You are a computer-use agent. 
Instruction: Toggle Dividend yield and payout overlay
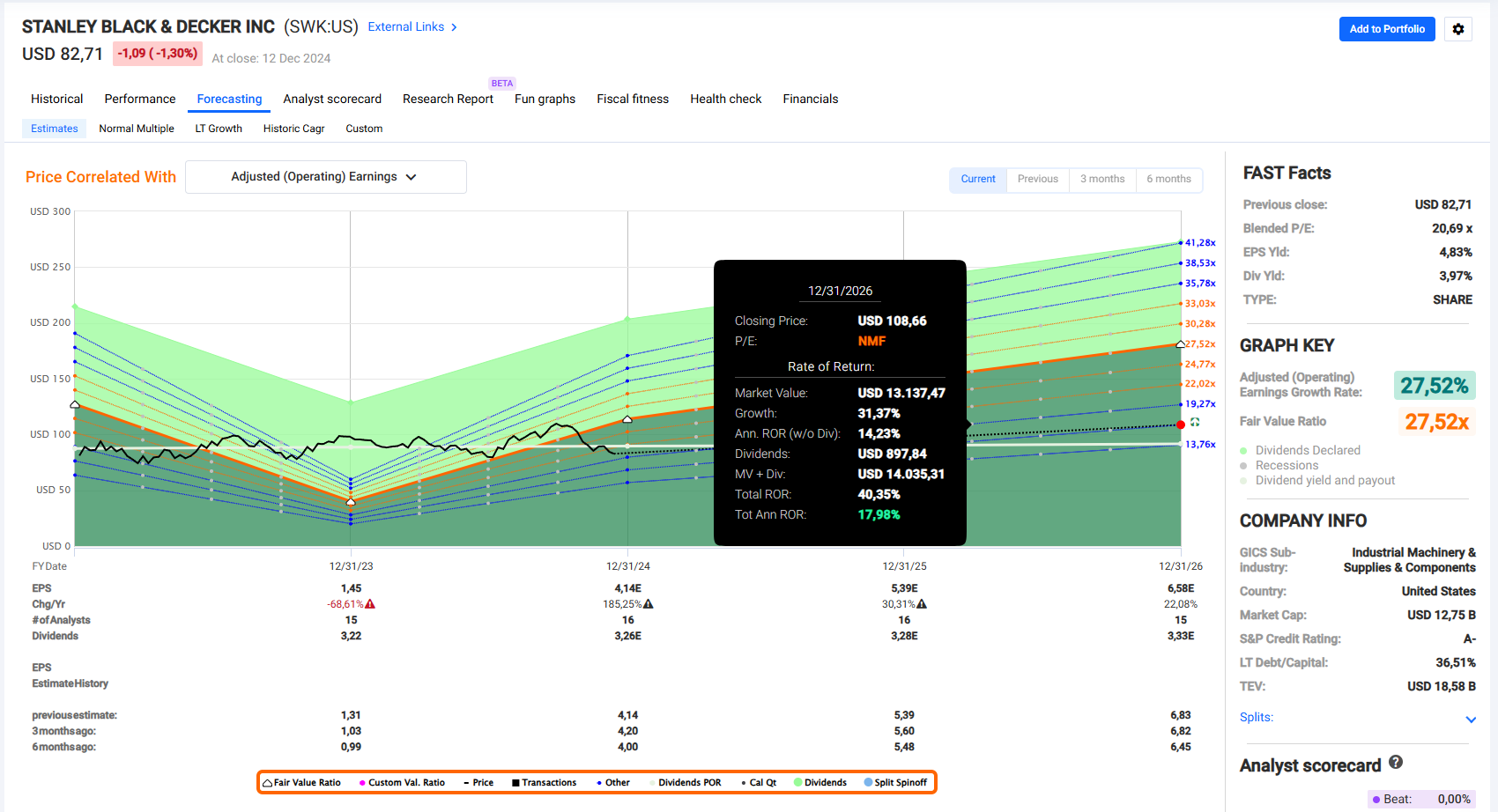point(1243,481)
